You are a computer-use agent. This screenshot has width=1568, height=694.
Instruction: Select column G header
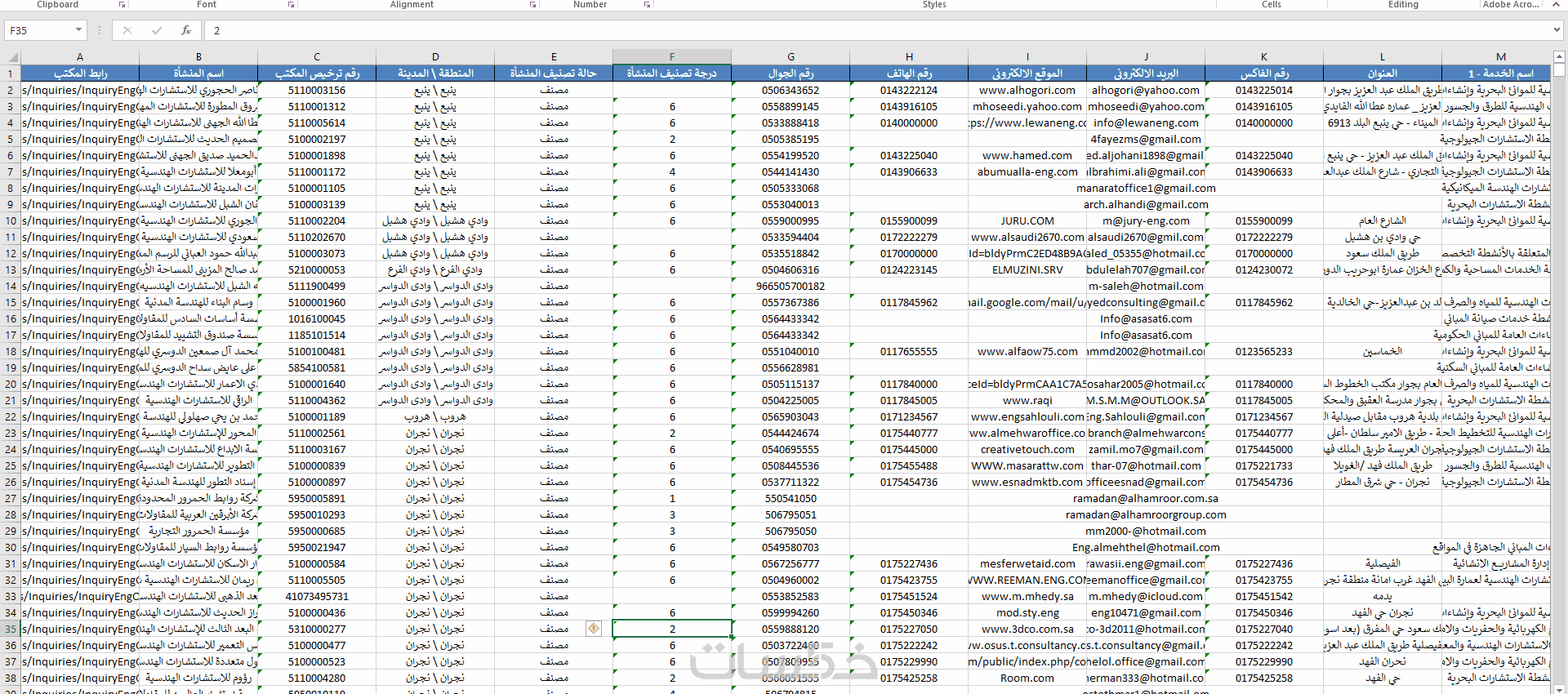pos(791,57)
